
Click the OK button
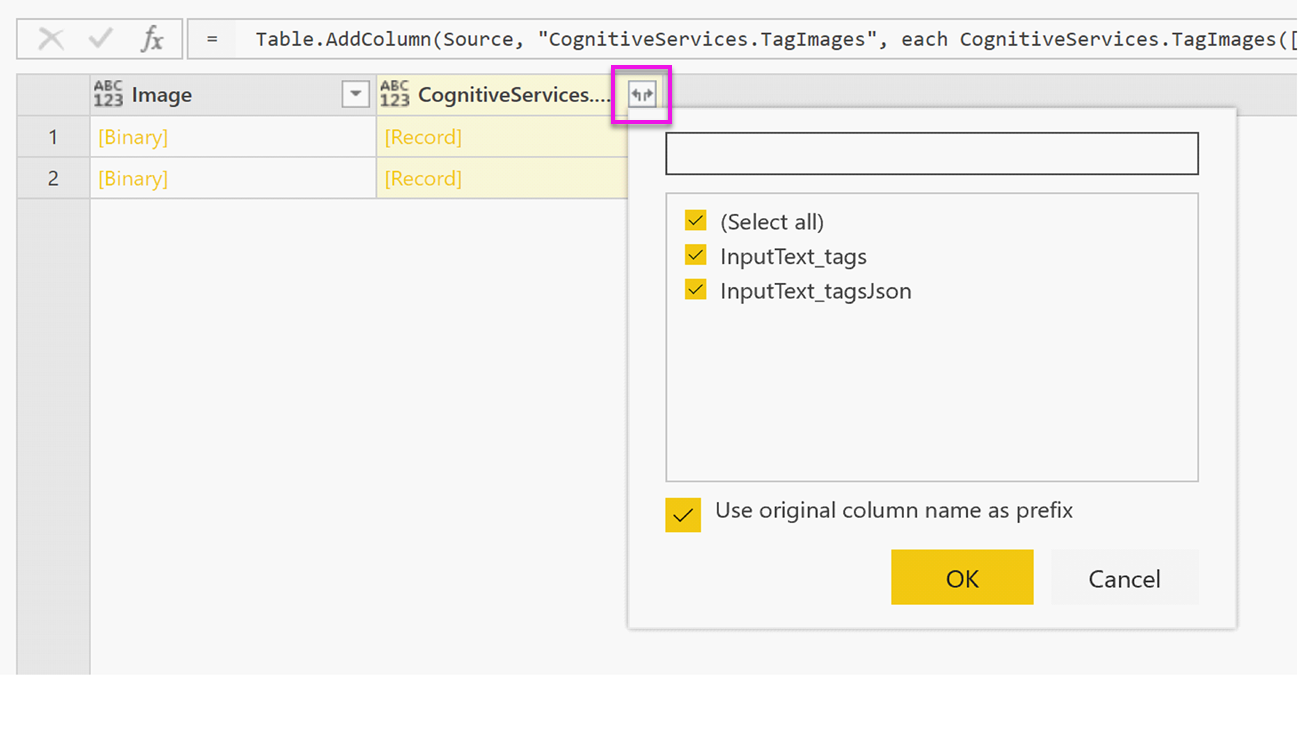click(962, 577)
